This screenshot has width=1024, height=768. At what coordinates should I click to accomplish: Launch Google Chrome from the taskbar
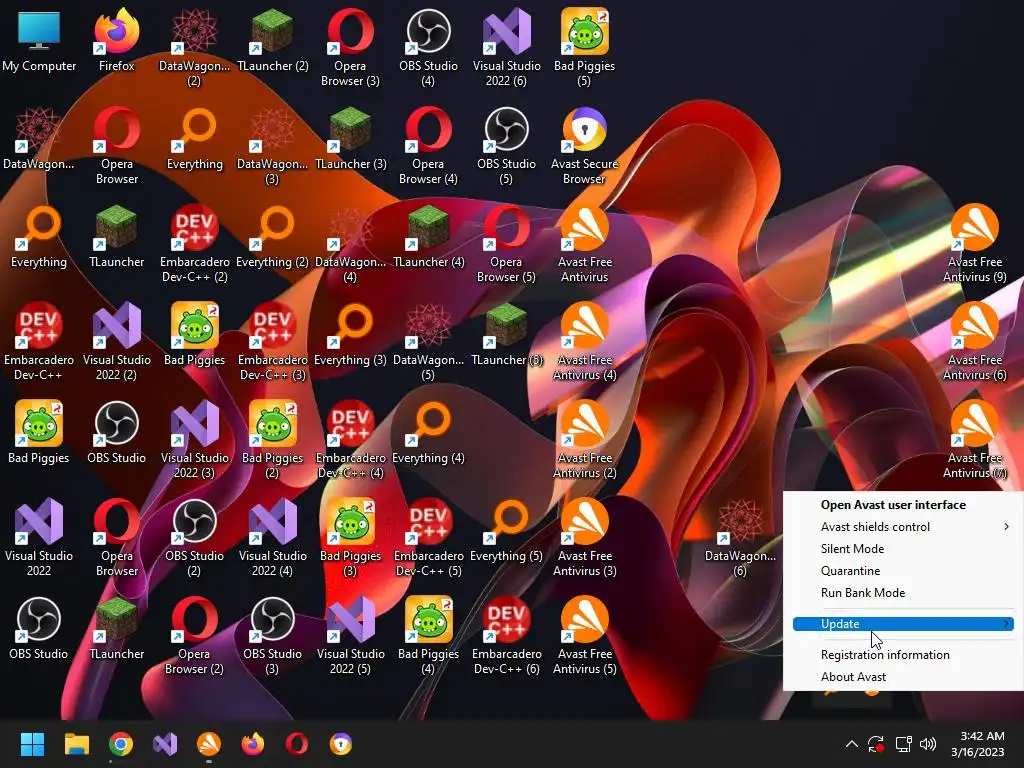tap(121, 744)
